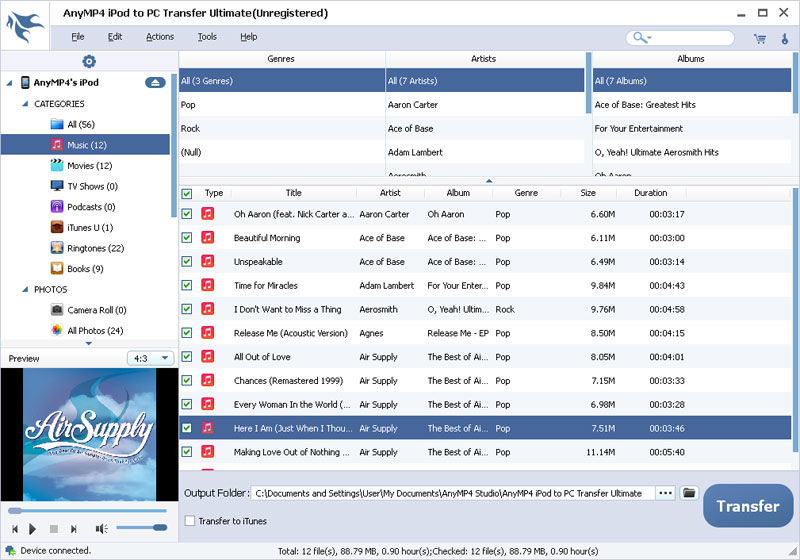The height and width of the screenshot is (560, 800).
Task: Browse output folder with three-dots button
Action: [x=665, y=493]
